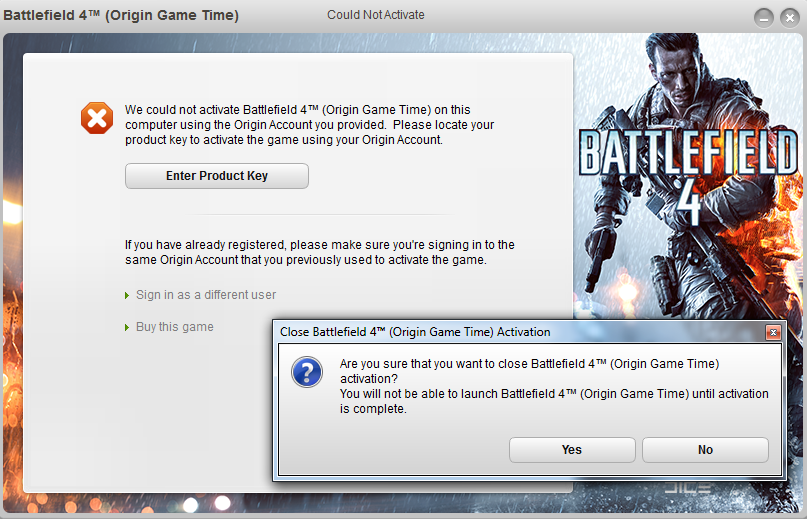Click the Could Not Activate title text

point(376,15)
